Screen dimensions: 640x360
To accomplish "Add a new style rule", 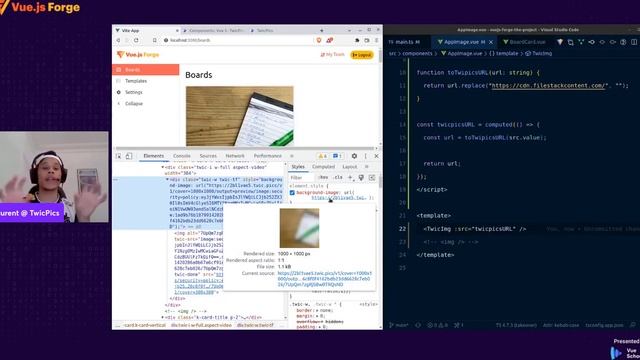I will [350, 178].
